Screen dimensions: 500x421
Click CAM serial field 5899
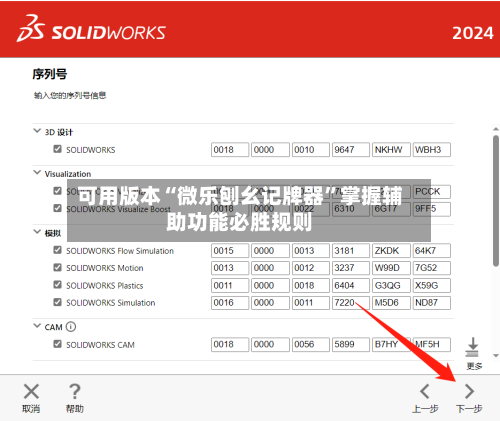pyautogui.click(x=351, y=345)
